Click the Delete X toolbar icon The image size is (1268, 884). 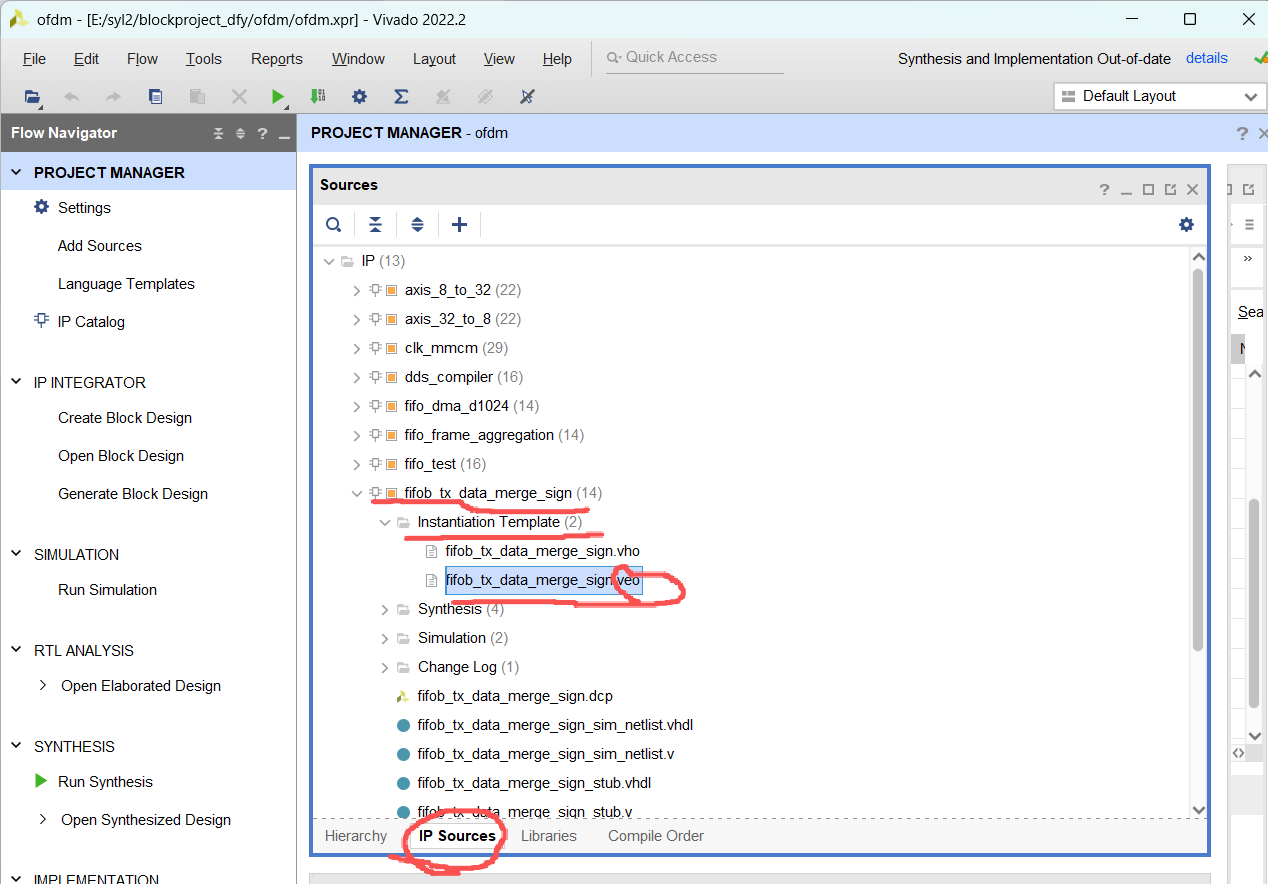click(x=239, y=97)
